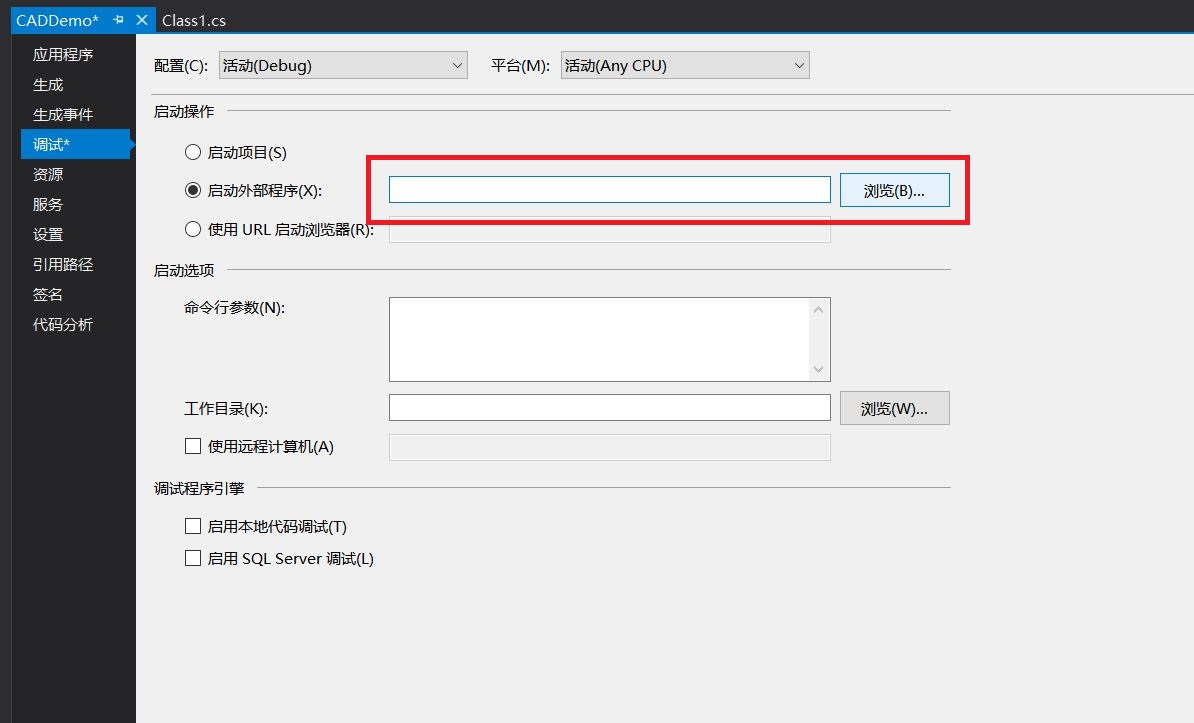This screenshot has height=723, width=1194.
Task: Open the 签名 signing settings page
Action: coord(47,294)
